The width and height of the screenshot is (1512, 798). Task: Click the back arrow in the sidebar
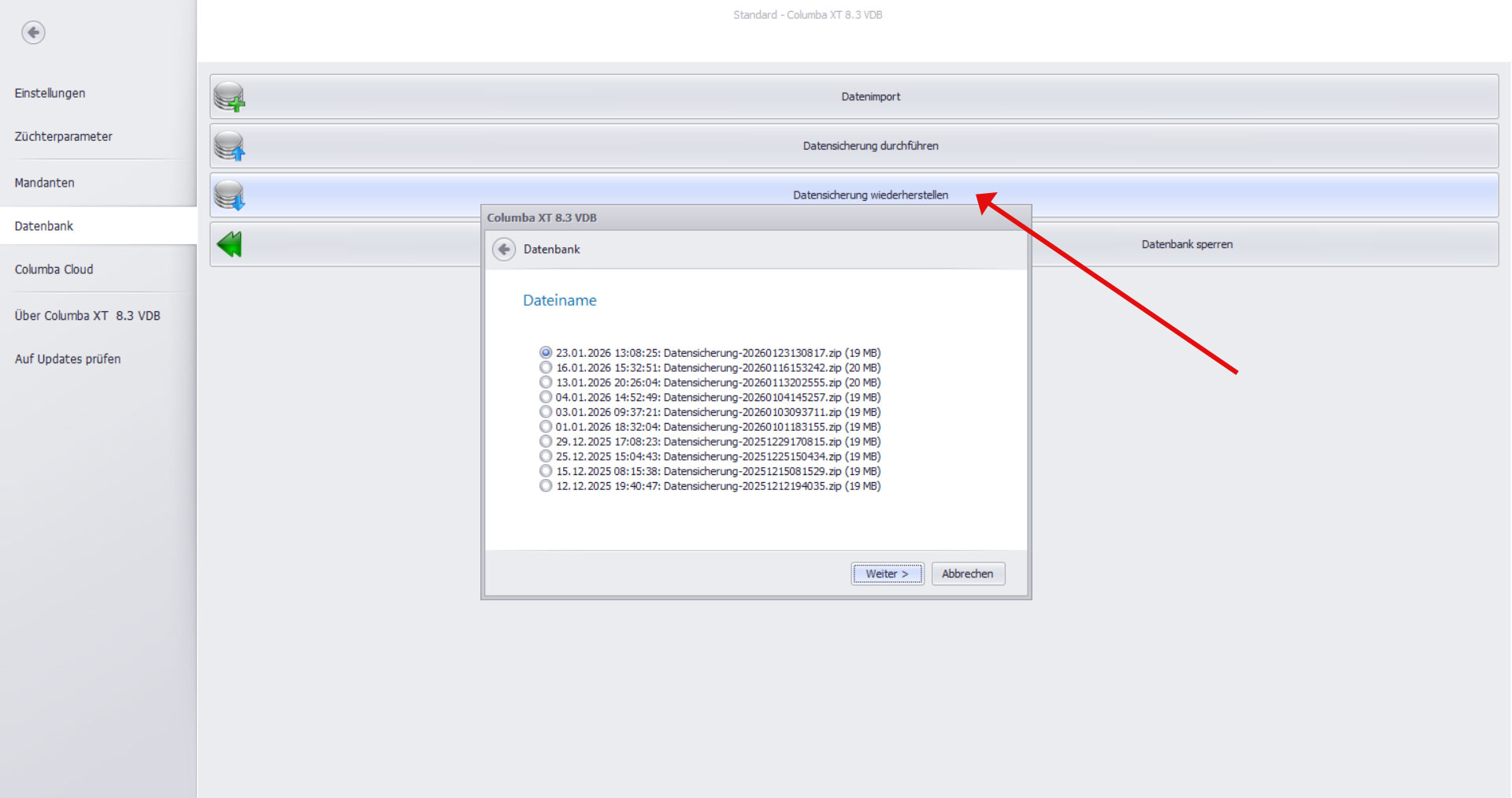tap(33, 32)
